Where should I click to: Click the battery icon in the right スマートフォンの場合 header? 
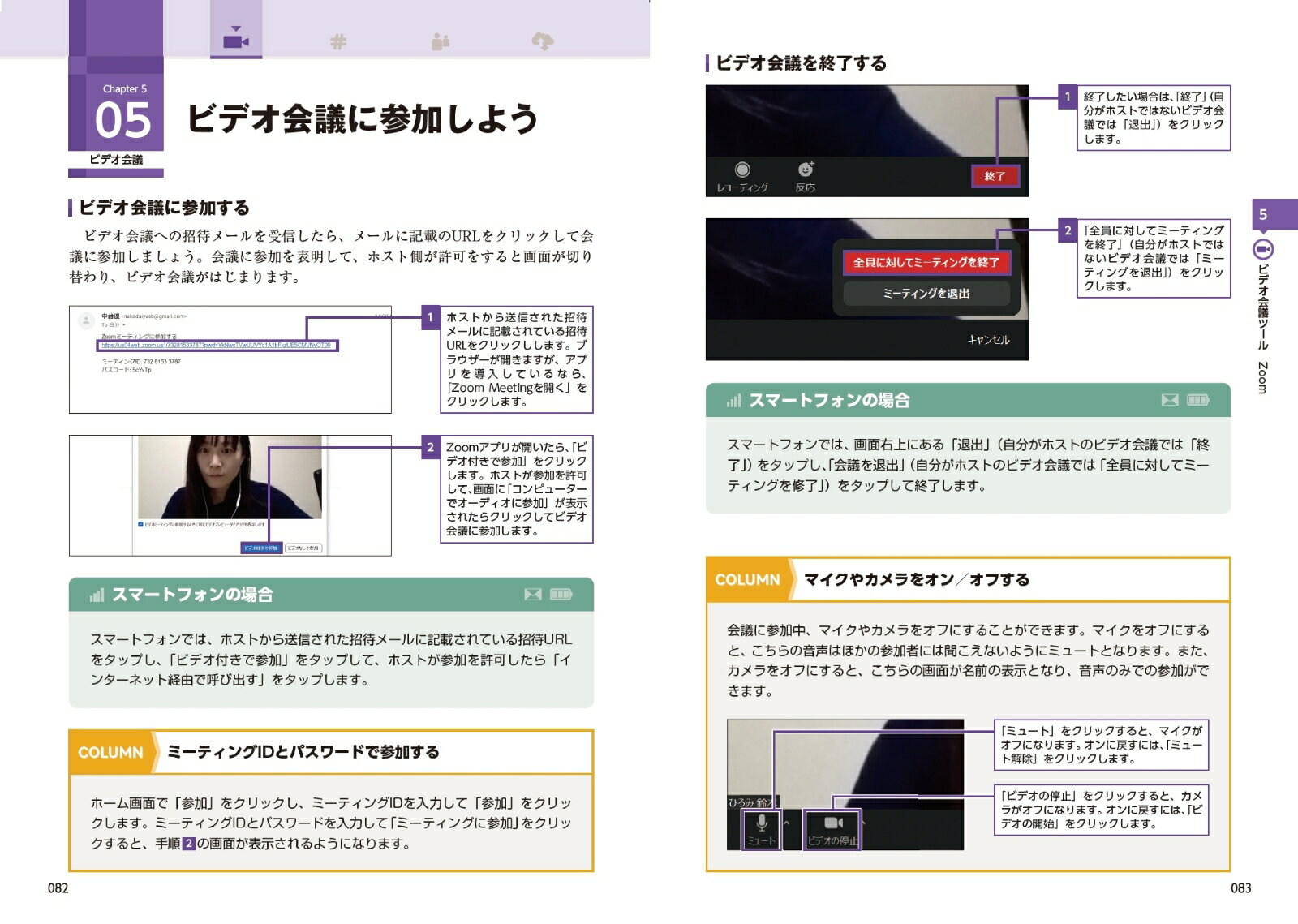click(1198, 400)
